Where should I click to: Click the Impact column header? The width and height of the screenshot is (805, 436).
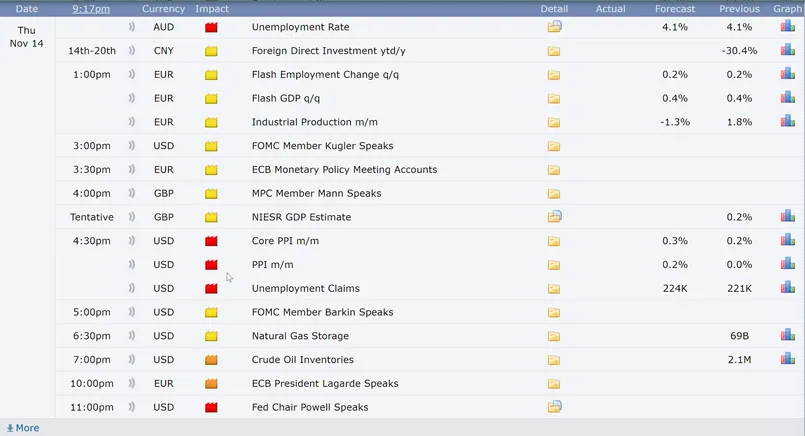pos(211,9)
